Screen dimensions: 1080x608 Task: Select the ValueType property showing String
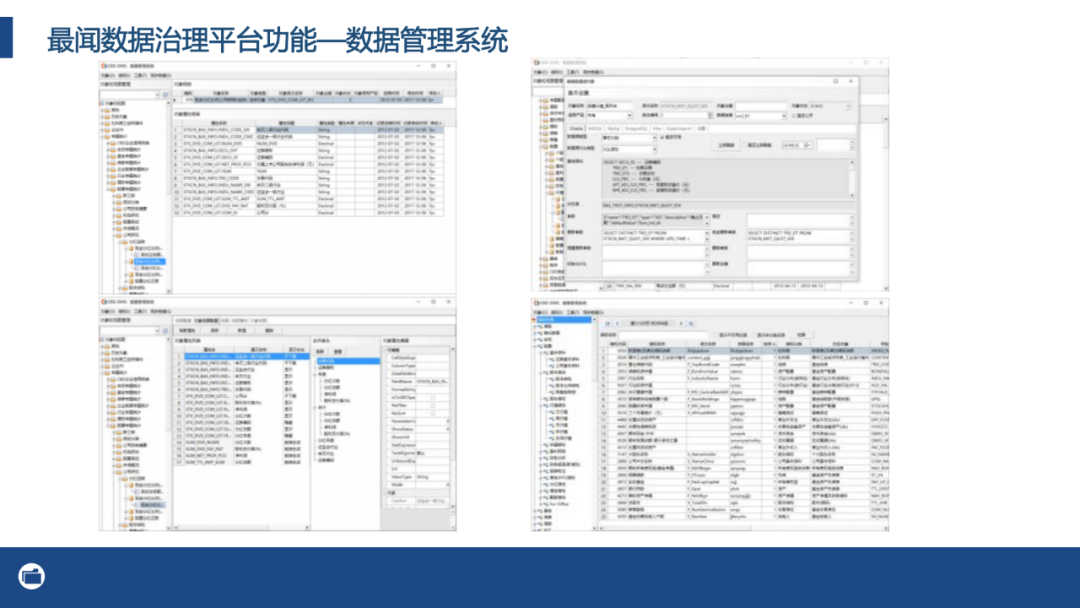point(418,476)
